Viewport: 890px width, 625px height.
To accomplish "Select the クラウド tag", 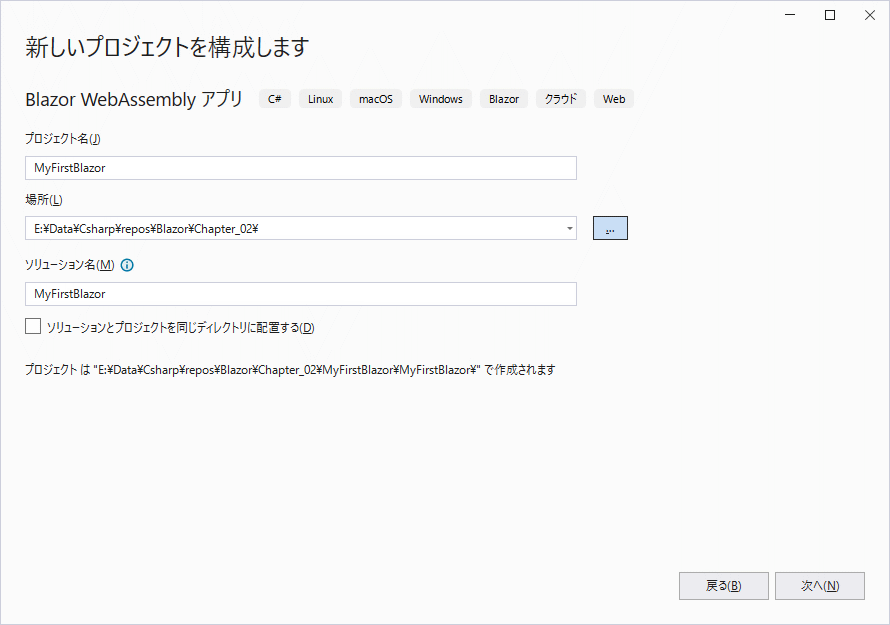I will (x=560, y=98).
